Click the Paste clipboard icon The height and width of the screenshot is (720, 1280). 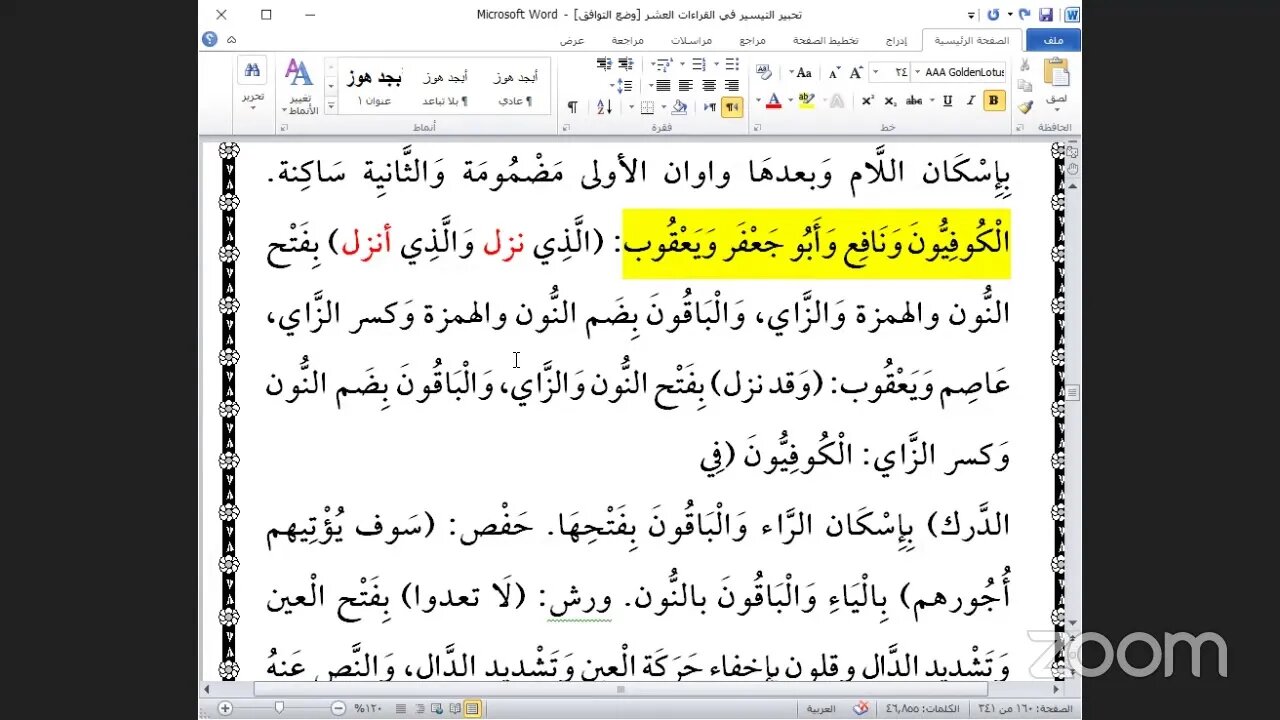[1056, 70]
